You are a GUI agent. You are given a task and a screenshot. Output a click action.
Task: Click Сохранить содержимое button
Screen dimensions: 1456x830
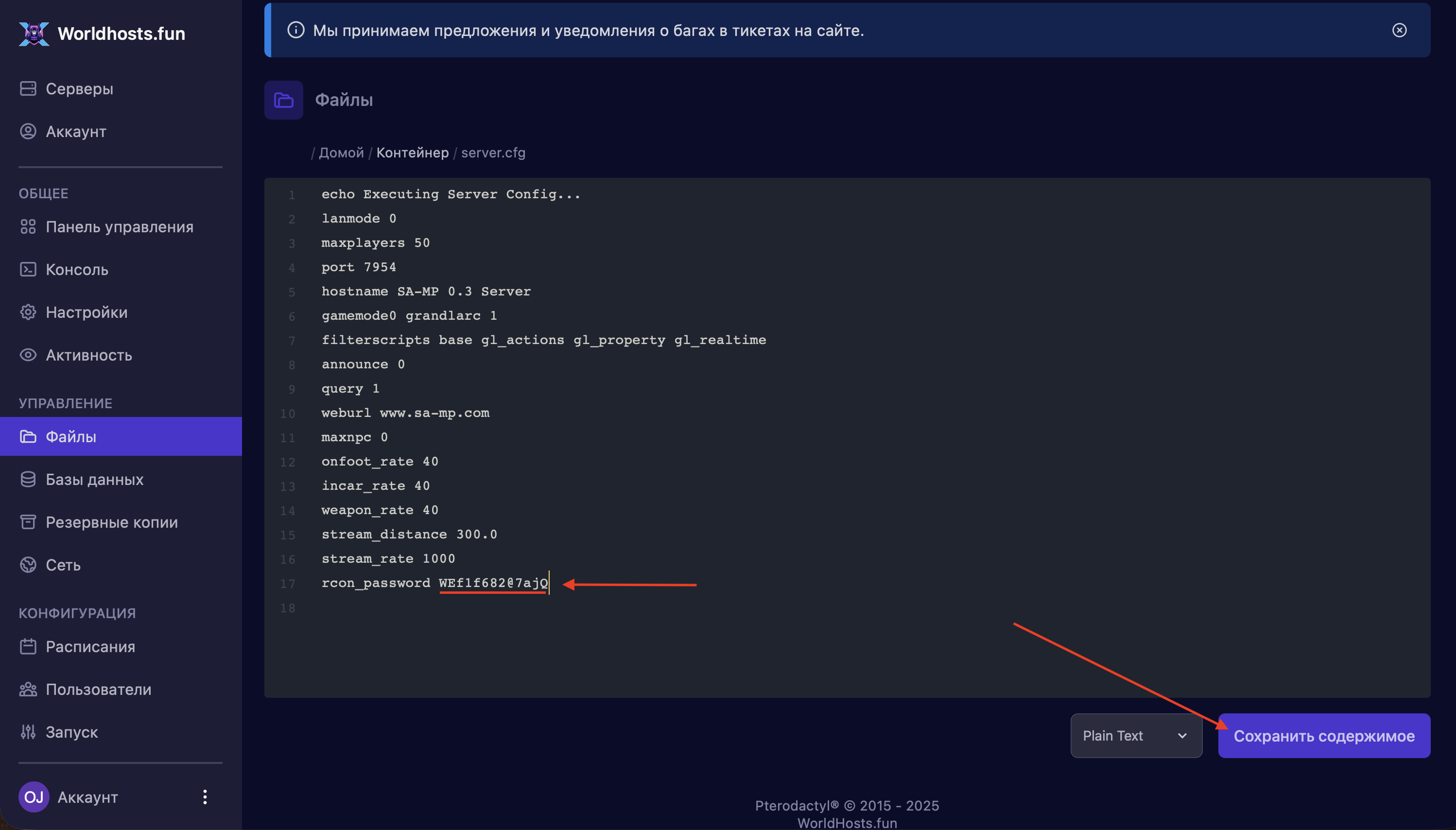pos(1324,735)
